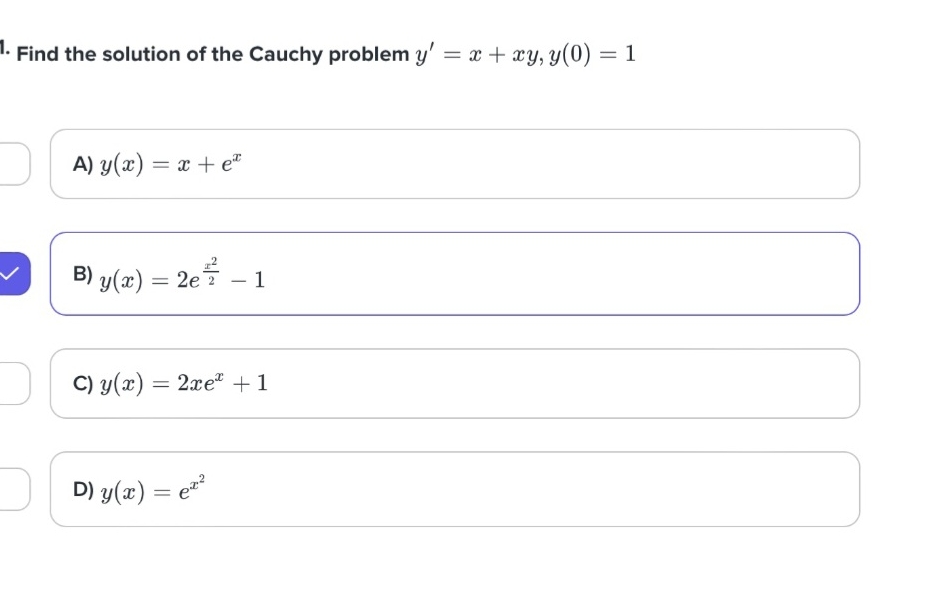Viewport: 944px width, 610px height.
Task: Click the label C inside the third answer card
Action: point(82,383)
